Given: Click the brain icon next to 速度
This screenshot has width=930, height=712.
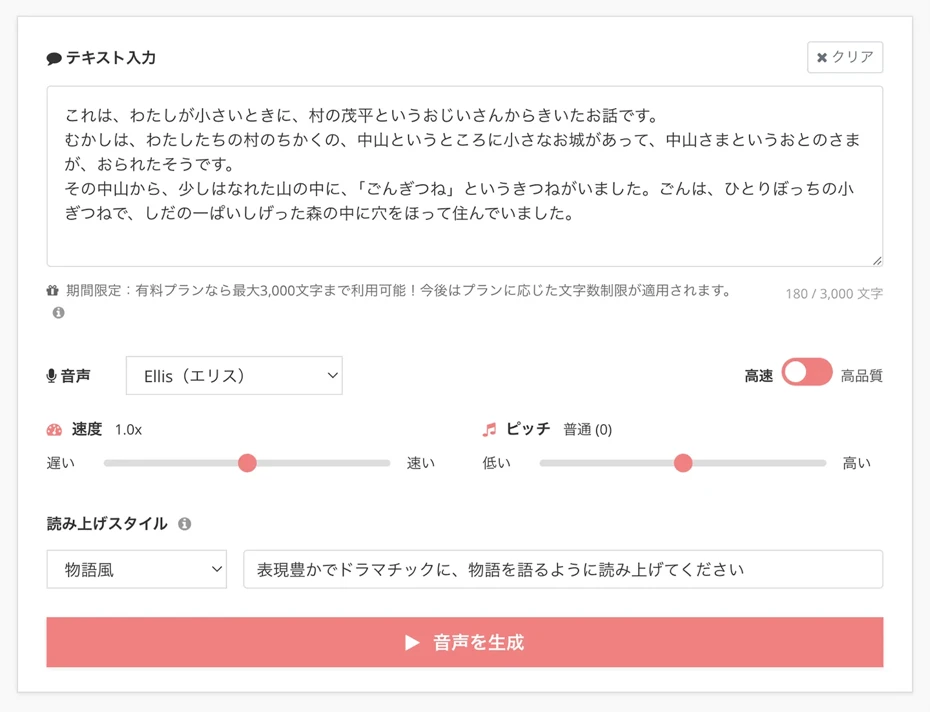Looking at the screenshot, I should (56, 429).
